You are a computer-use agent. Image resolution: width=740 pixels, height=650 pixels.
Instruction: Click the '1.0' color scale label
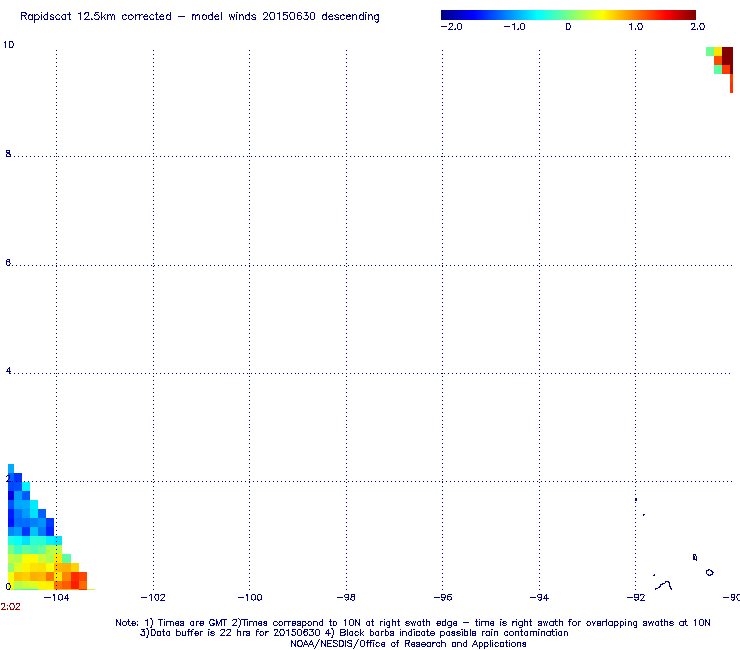click(636, 27)
